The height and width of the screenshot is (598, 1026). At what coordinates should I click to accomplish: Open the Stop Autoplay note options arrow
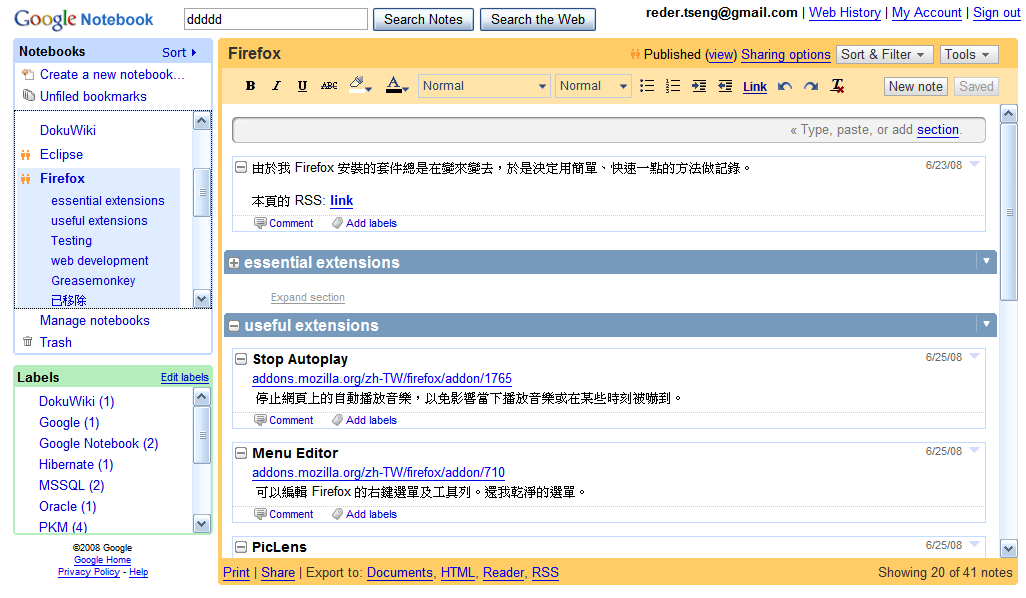[x=974, y=357]
